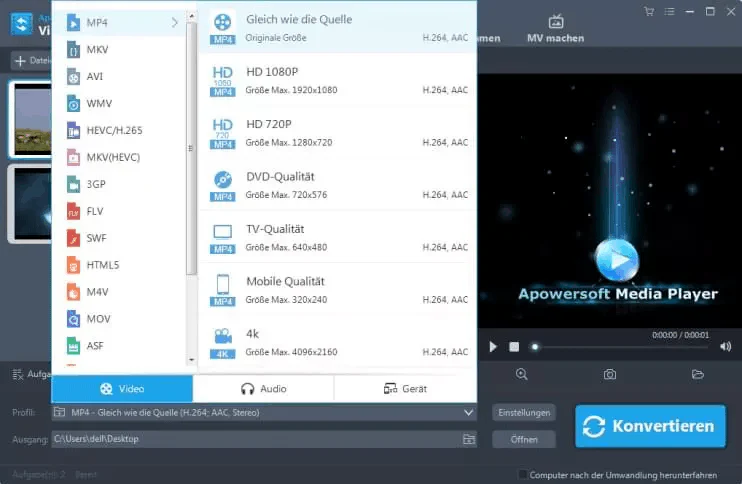Open the Profil dropdown

(264, 413)
